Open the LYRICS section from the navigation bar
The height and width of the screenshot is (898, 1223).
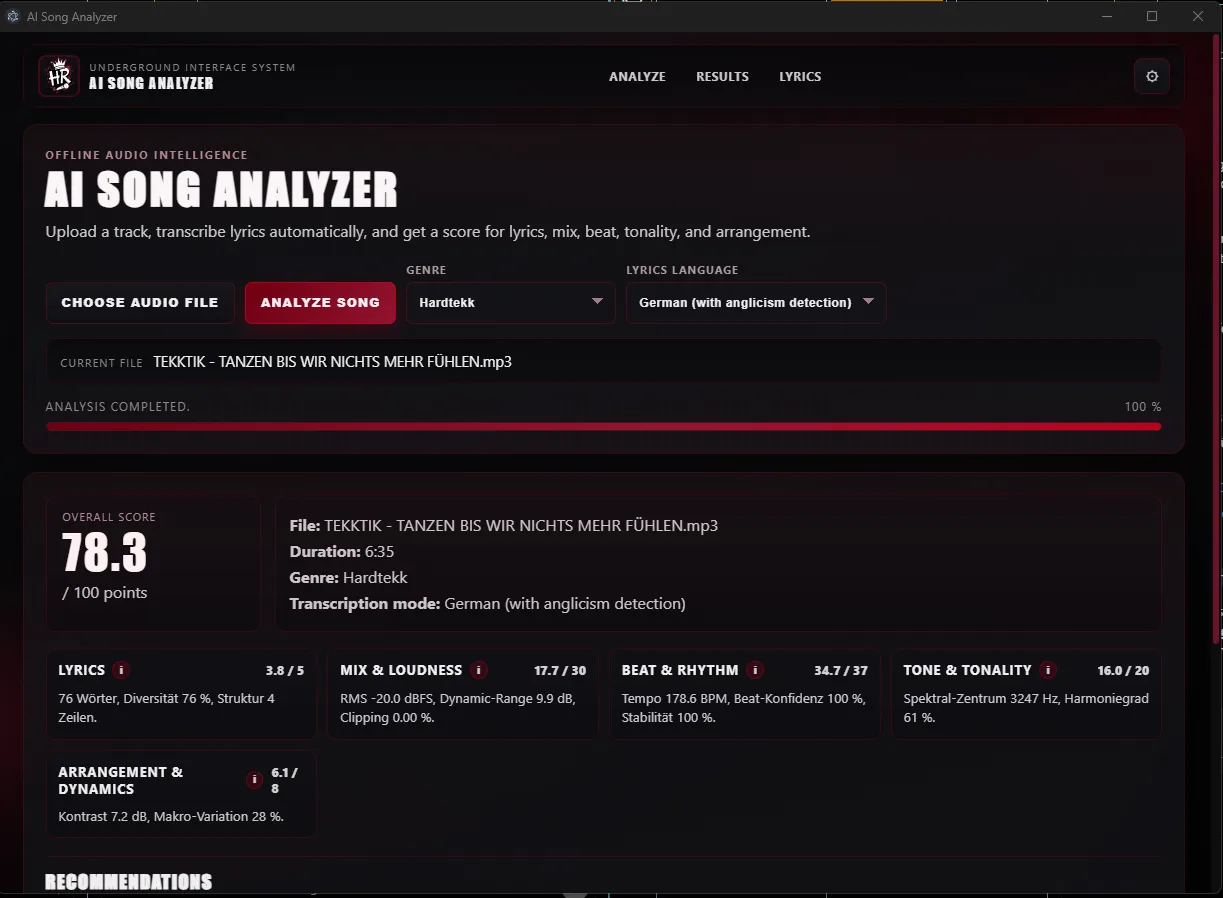click(800, 76)
